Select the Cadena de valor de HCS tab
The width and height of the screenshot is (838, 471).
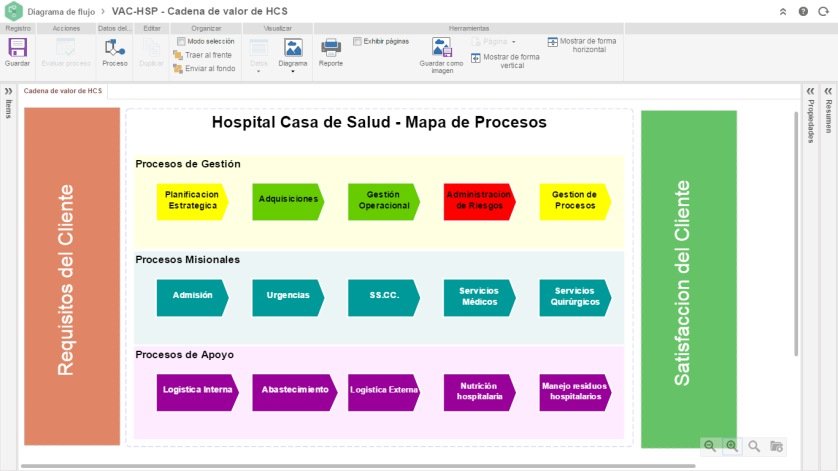point(63,91)
